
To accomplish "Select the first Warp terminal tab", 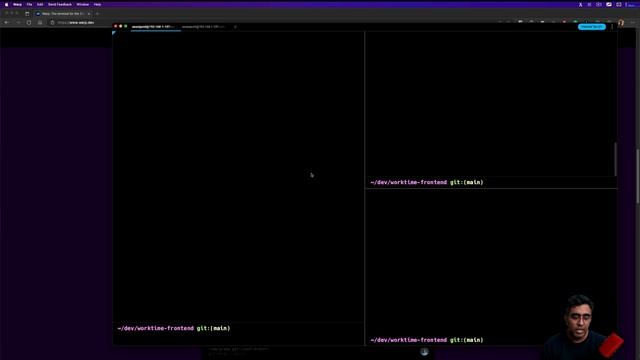I will (155, 27).
